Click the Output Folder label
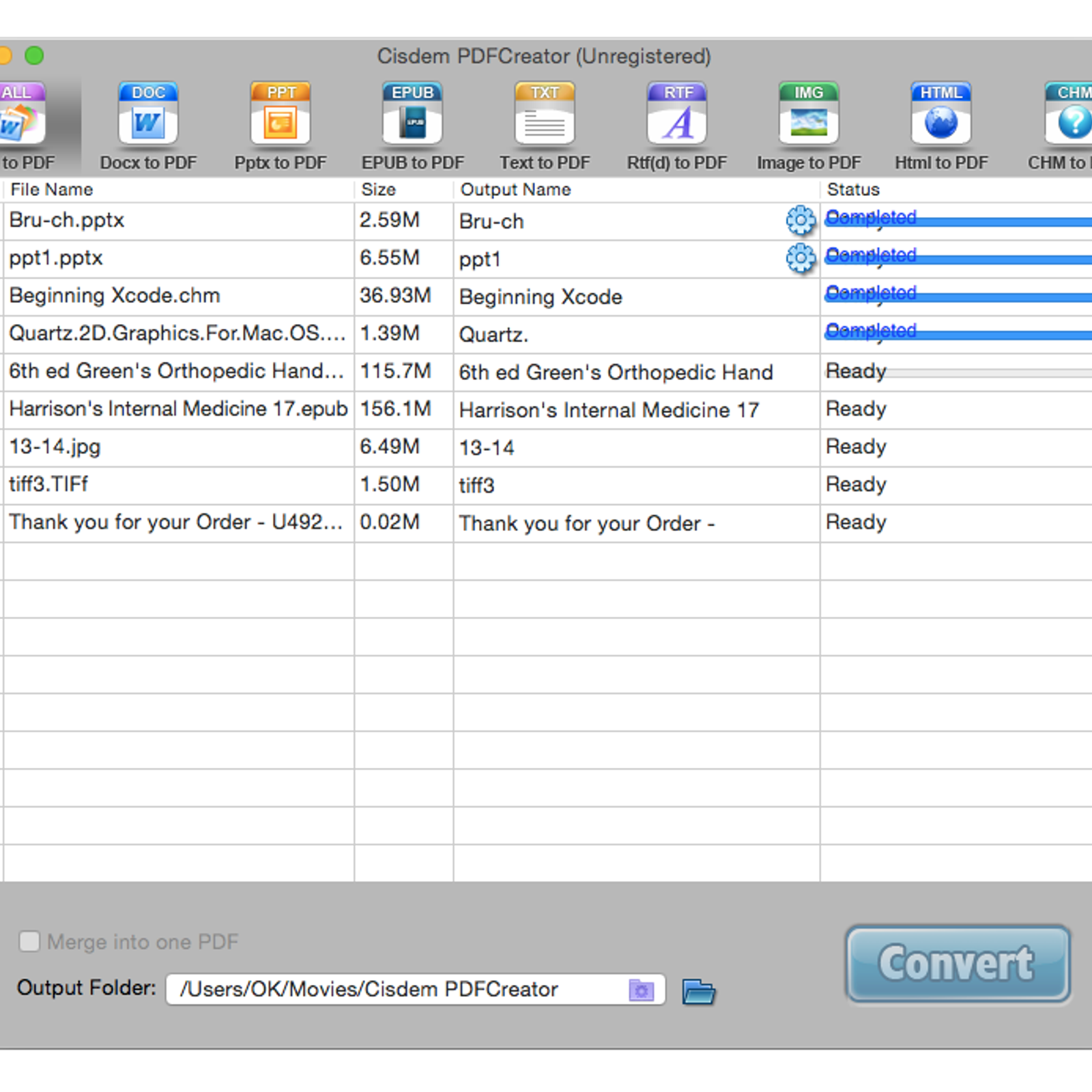1092x1092 pixels. (x=87, y=988)
